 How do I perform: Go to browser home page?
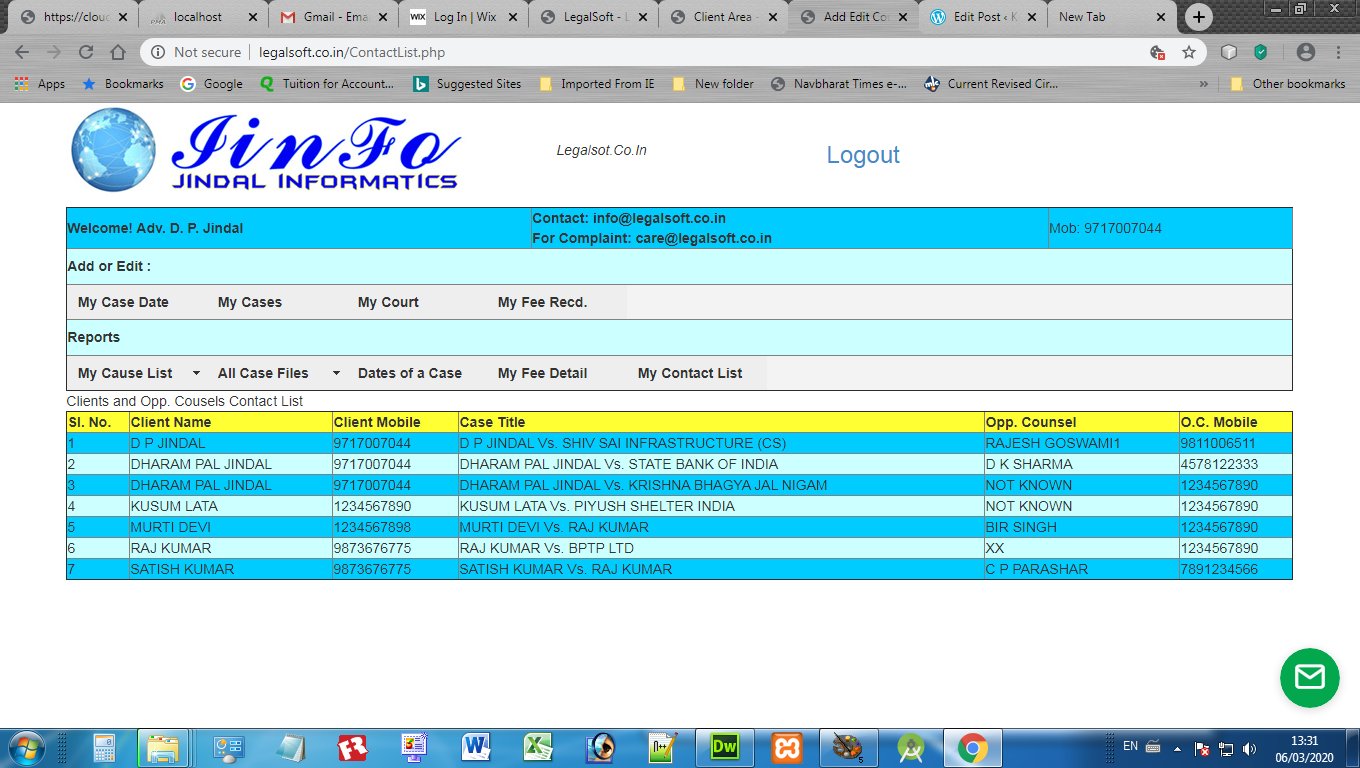coord(118,52)
